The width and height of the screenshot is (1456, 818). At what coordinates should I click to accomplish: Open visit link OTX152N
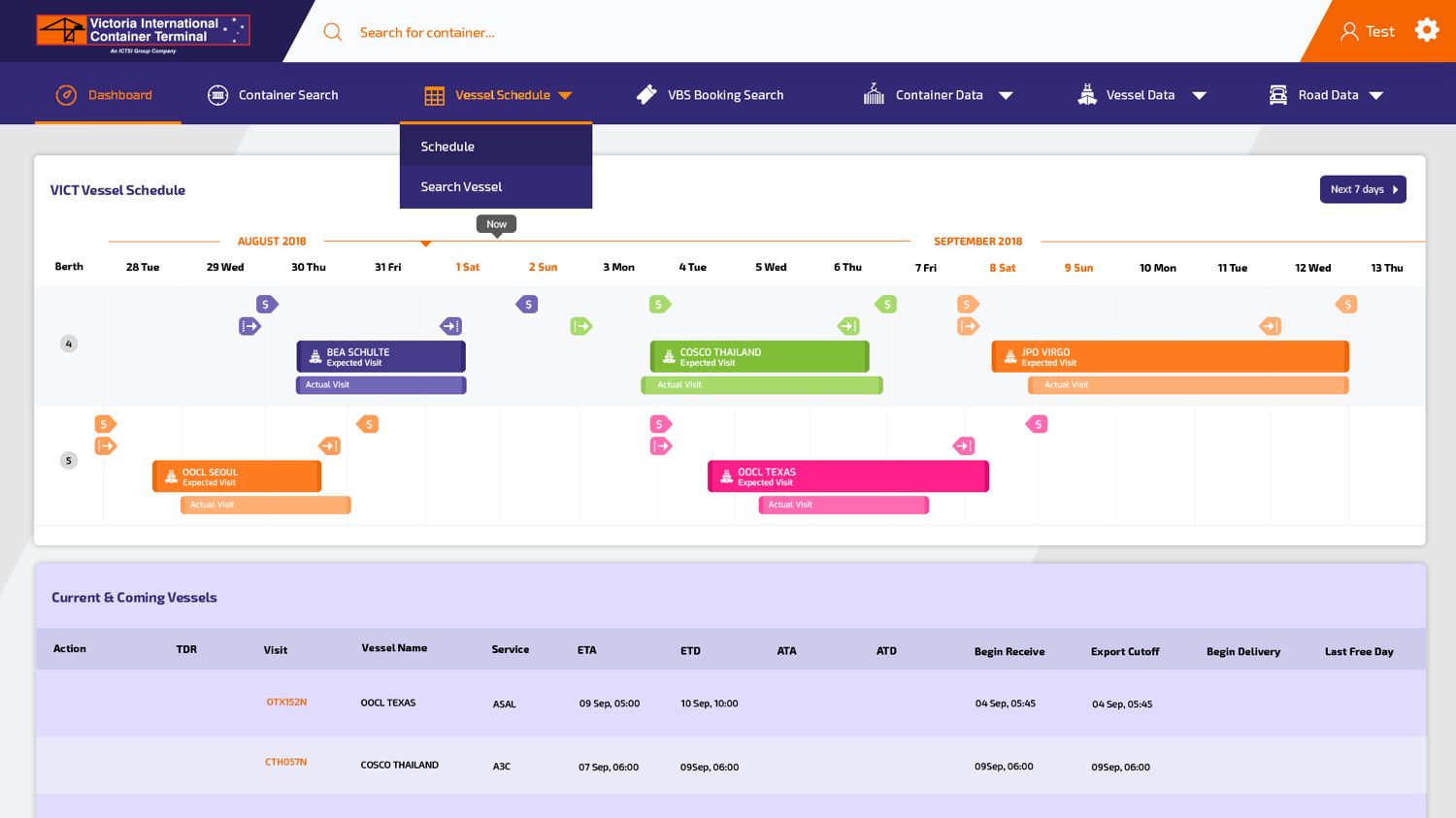point(286,702)
